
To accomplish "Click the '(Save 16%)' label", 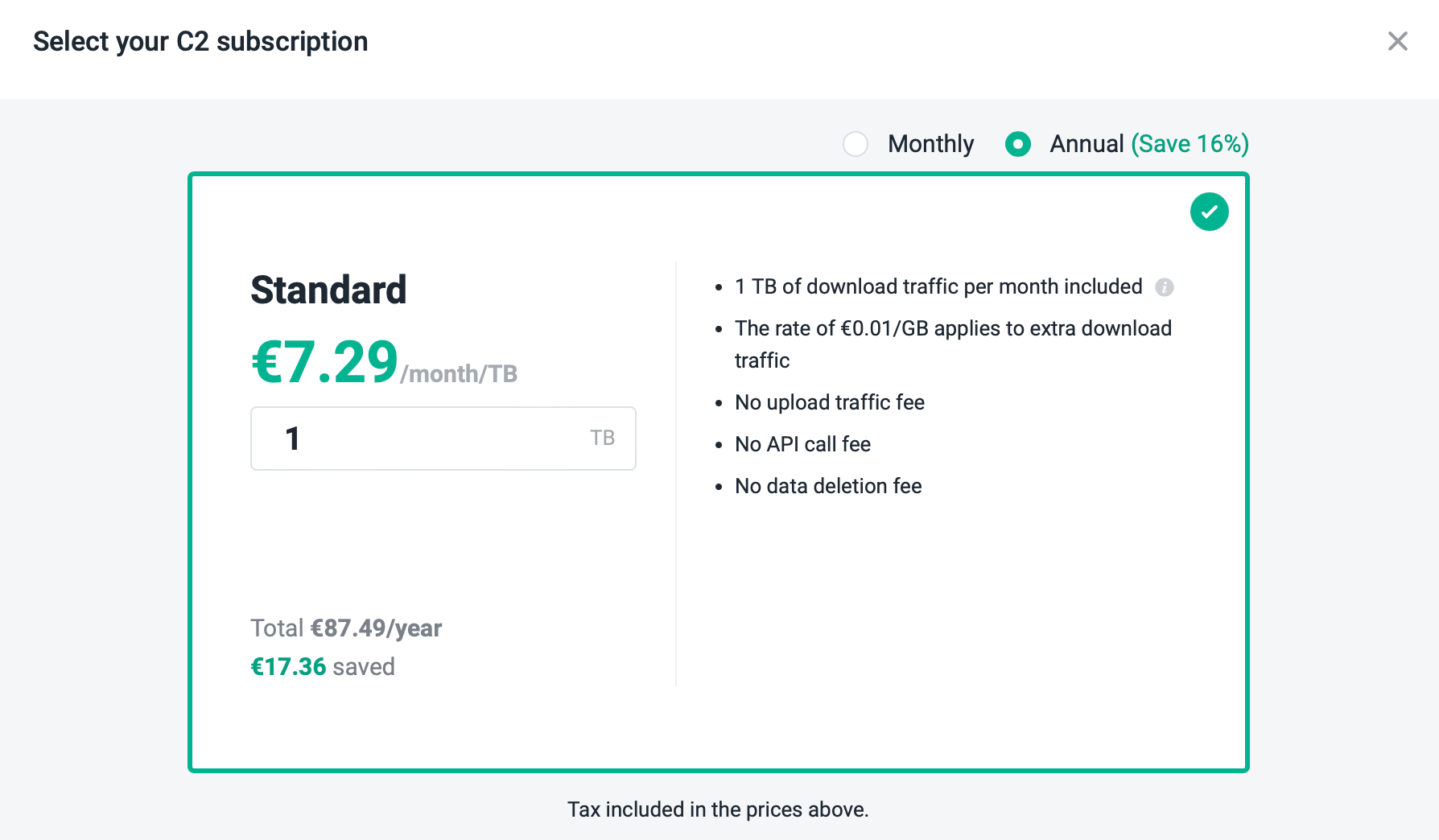I will click(x=1190, y=144).
